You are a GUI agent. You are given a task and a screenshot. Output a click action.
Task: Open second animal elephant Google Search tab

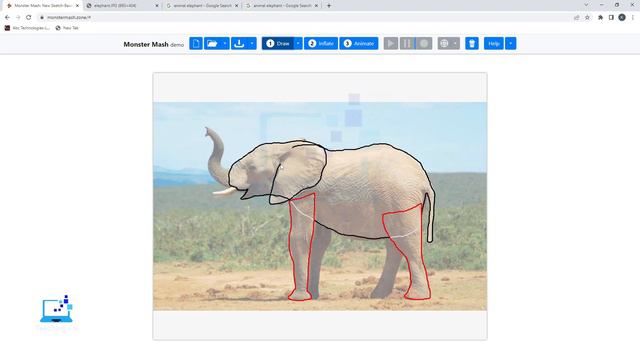pos(282,6)
